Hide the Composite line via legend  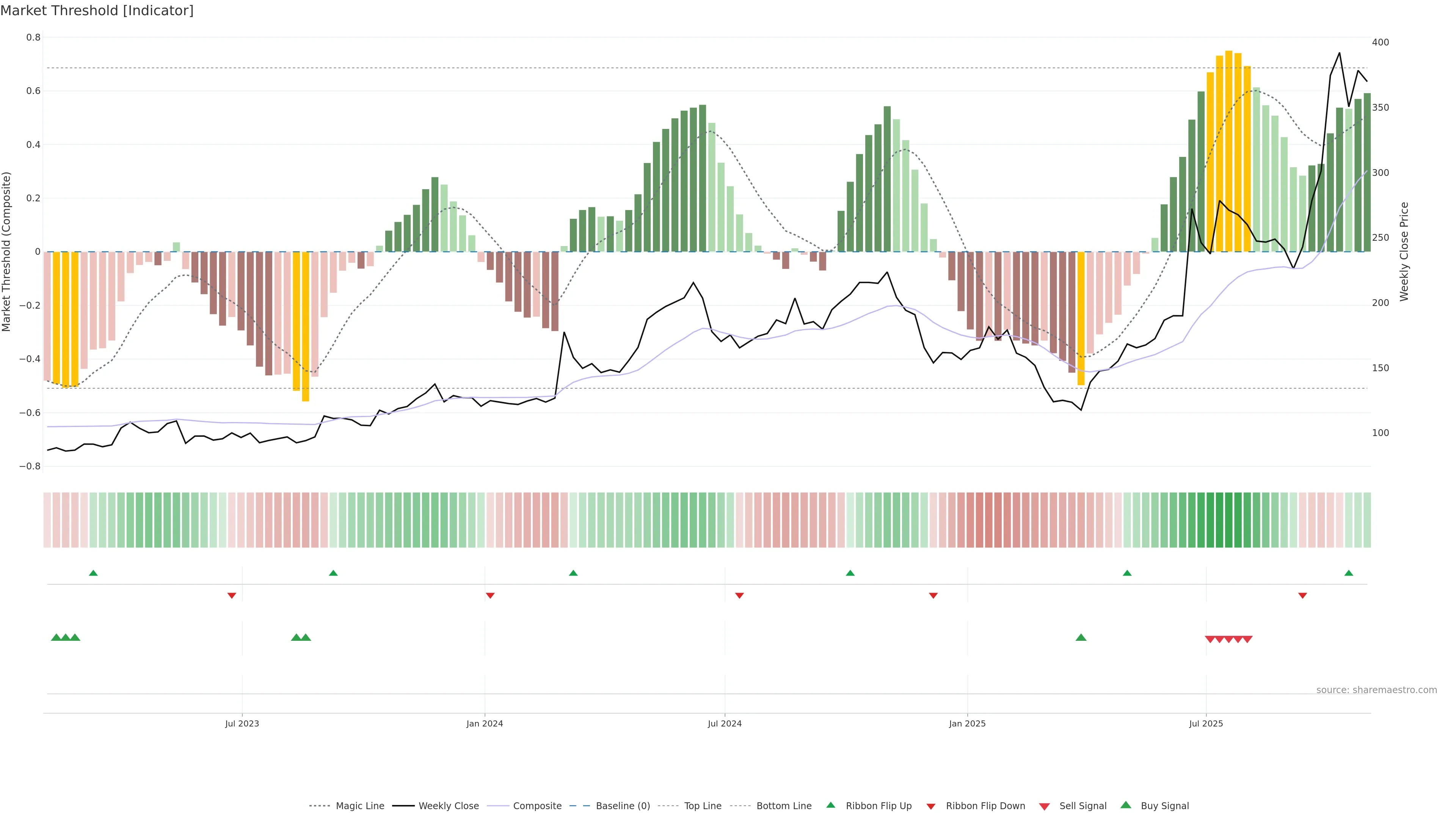537,806
